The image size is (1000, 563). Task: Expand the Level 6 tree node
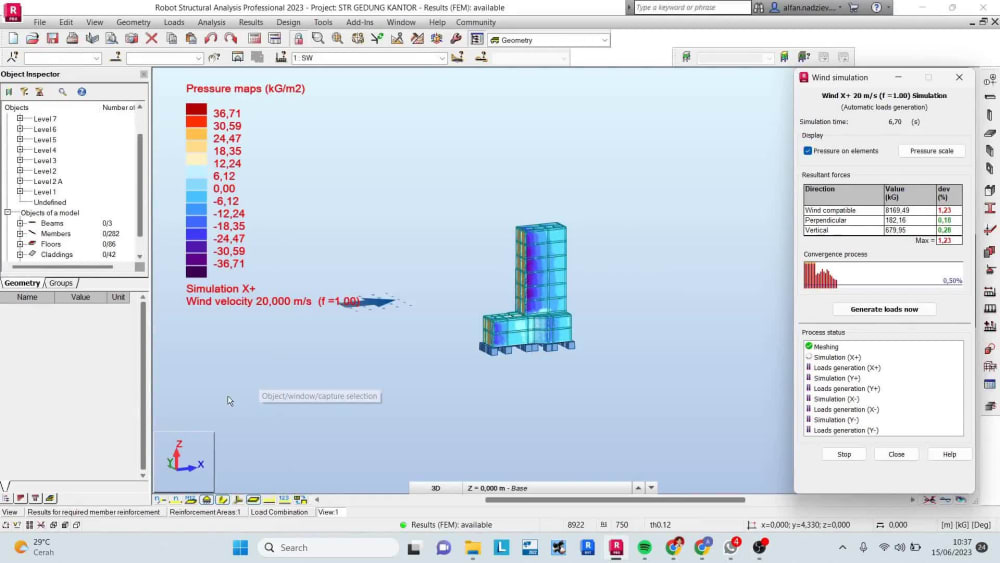[x=20, y=129]
